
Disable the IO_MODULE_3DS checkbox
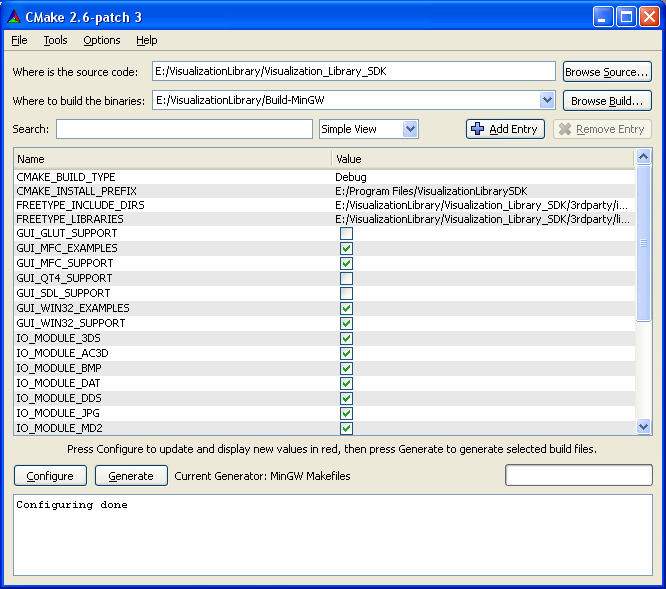coord(346,338)
